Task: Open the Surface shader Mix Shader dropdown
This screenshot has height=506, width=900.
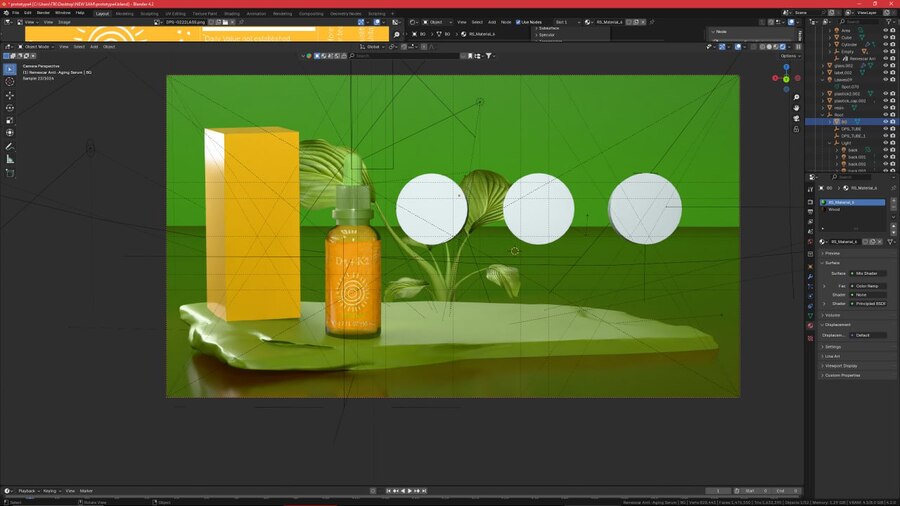Action: click(x=868, y=273)
